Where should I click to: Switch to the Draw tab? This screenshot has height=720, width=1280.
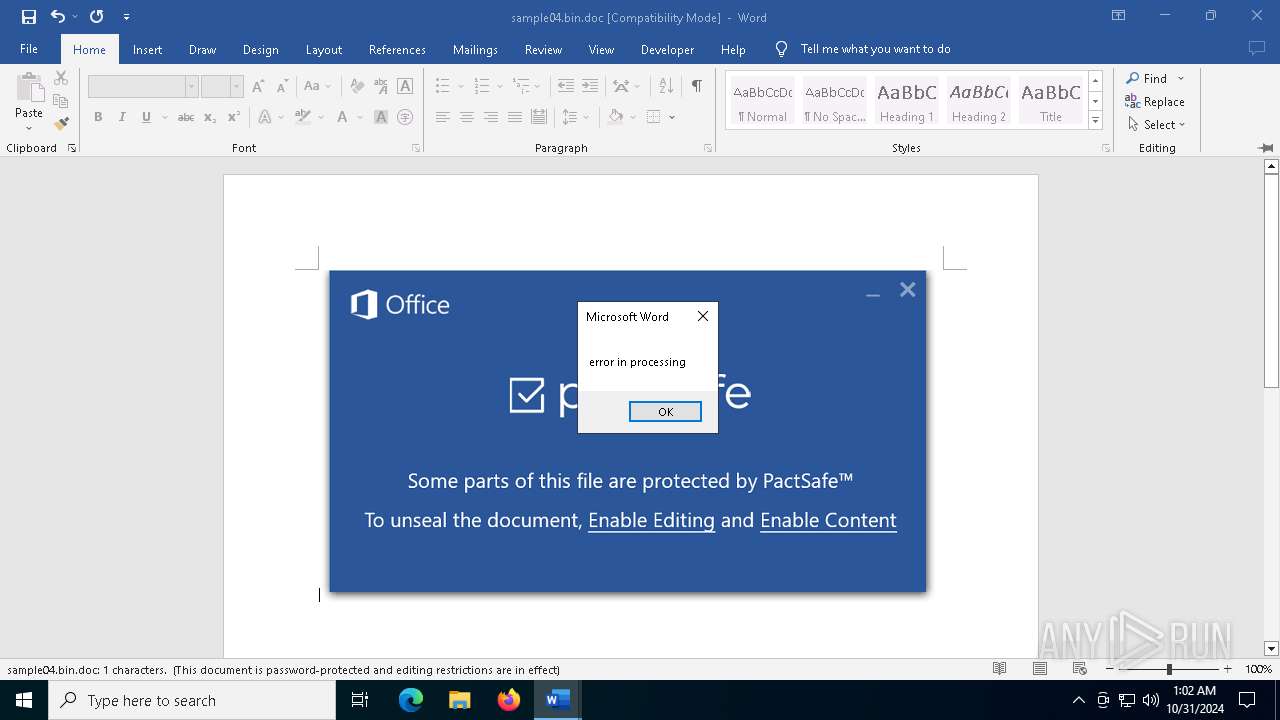point(203,49)
